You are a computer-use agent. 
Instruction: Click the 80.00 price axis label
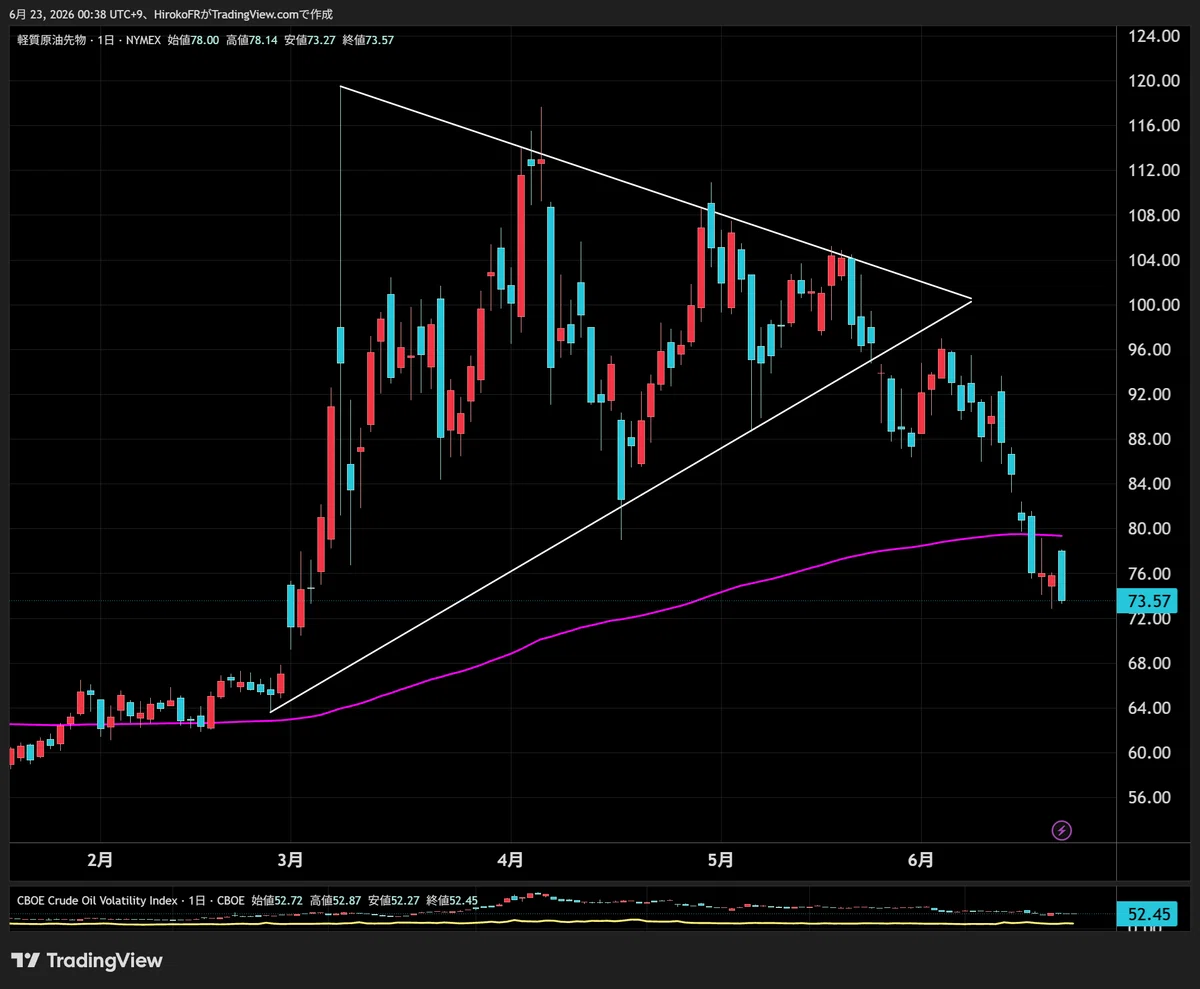[1147, 529]
